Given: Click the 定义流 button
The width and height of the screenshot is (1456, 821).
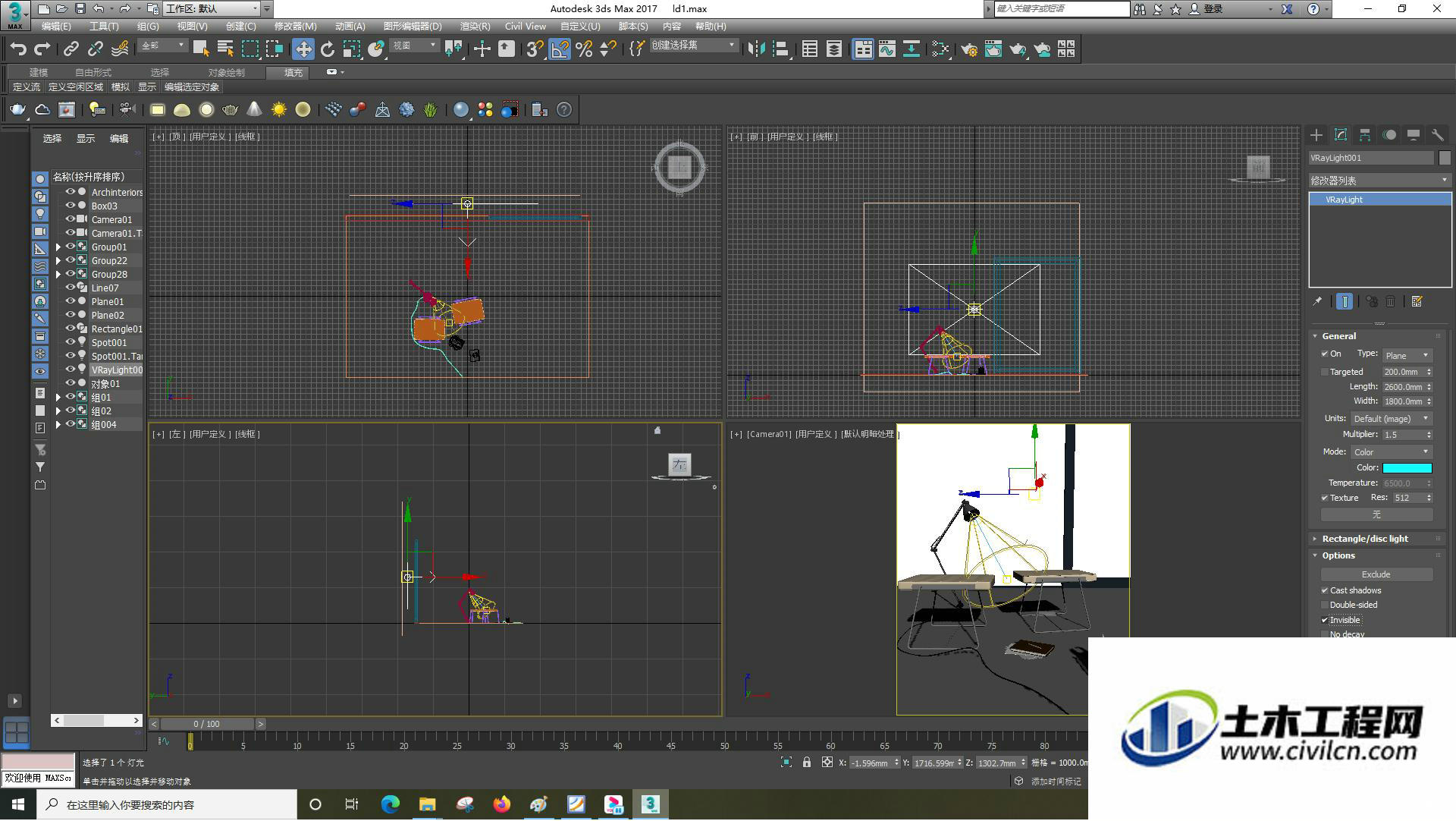Looking at the screenshot, I should [x=27, y=87].
